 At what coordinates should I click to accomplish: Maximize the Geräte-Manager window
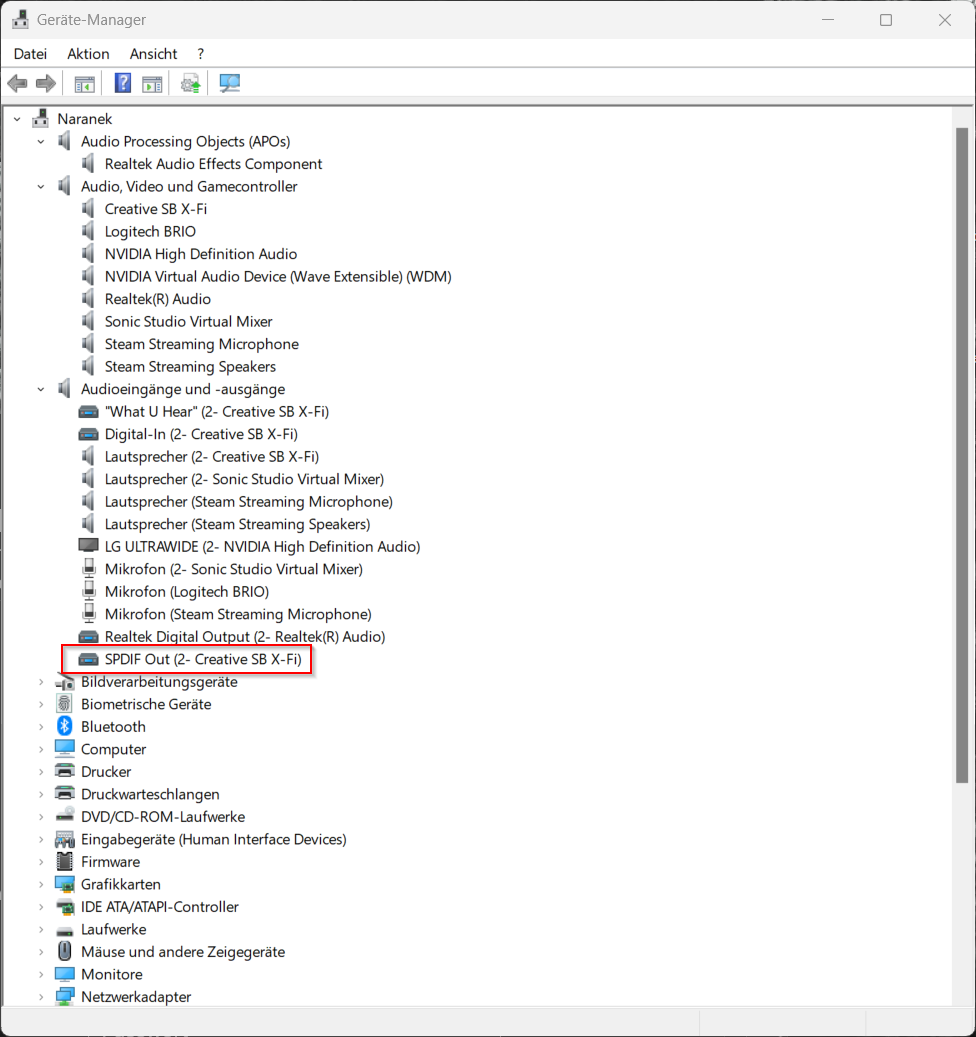[x=886, y=20]
